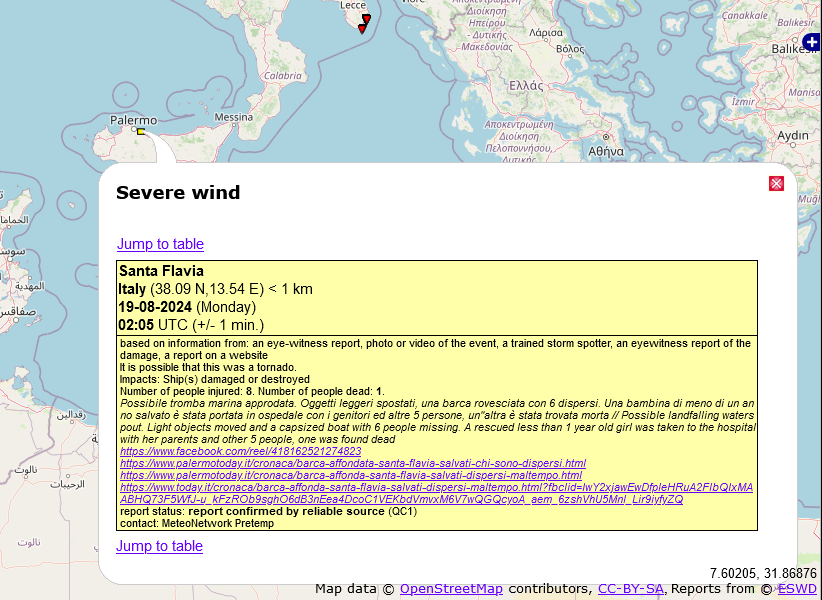Click the report status QC1 line

[268, 511]
